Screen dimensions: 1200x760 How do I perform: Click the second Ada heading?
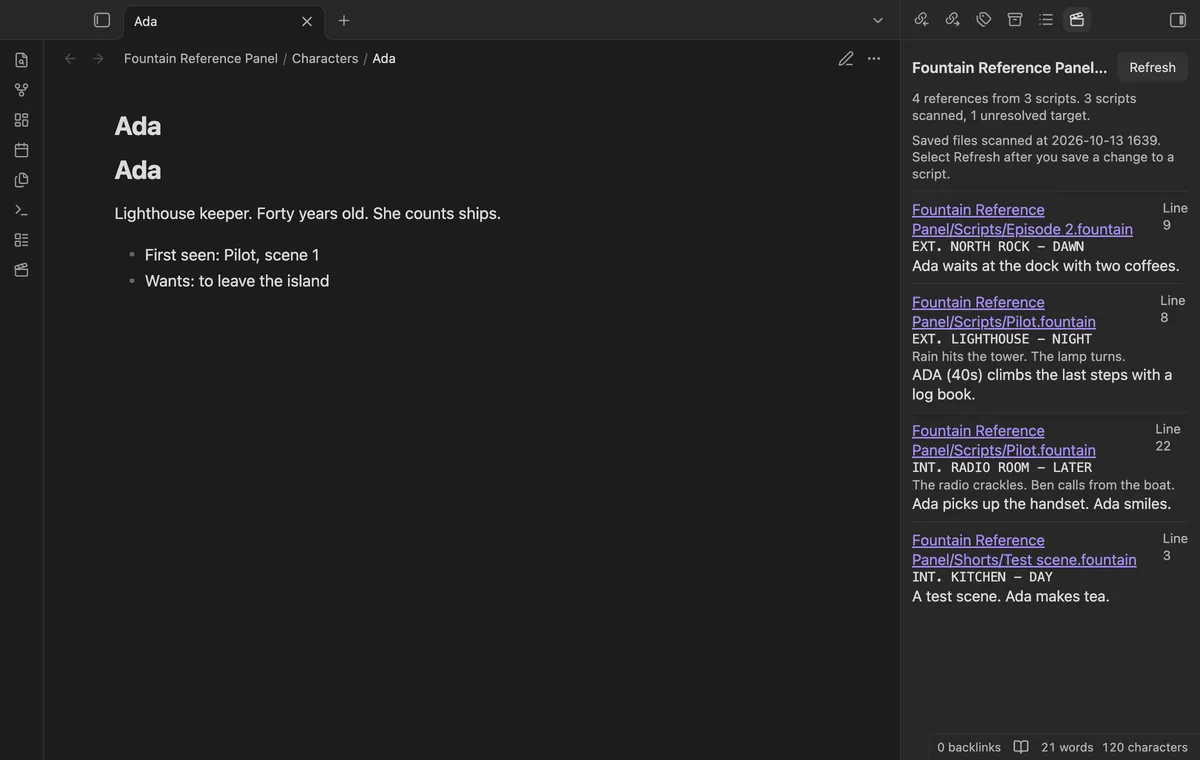coord(138,170)
